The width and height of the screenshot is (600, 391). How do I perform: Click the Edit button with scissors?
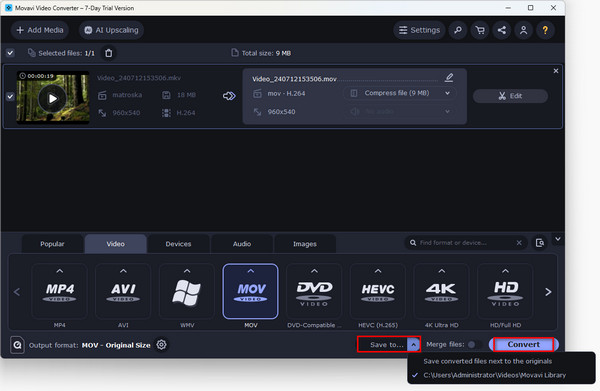click(x=510, y=96)
